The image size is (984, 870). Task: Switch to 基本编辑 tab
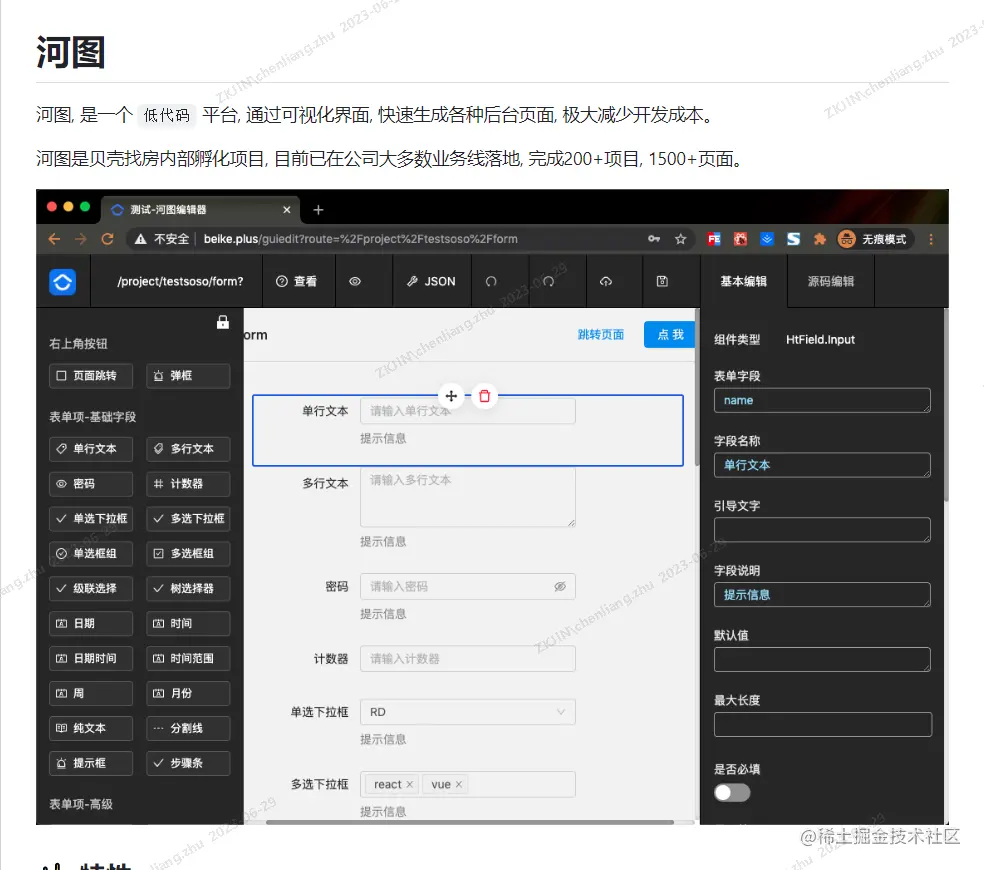click(x=744, y=281)
